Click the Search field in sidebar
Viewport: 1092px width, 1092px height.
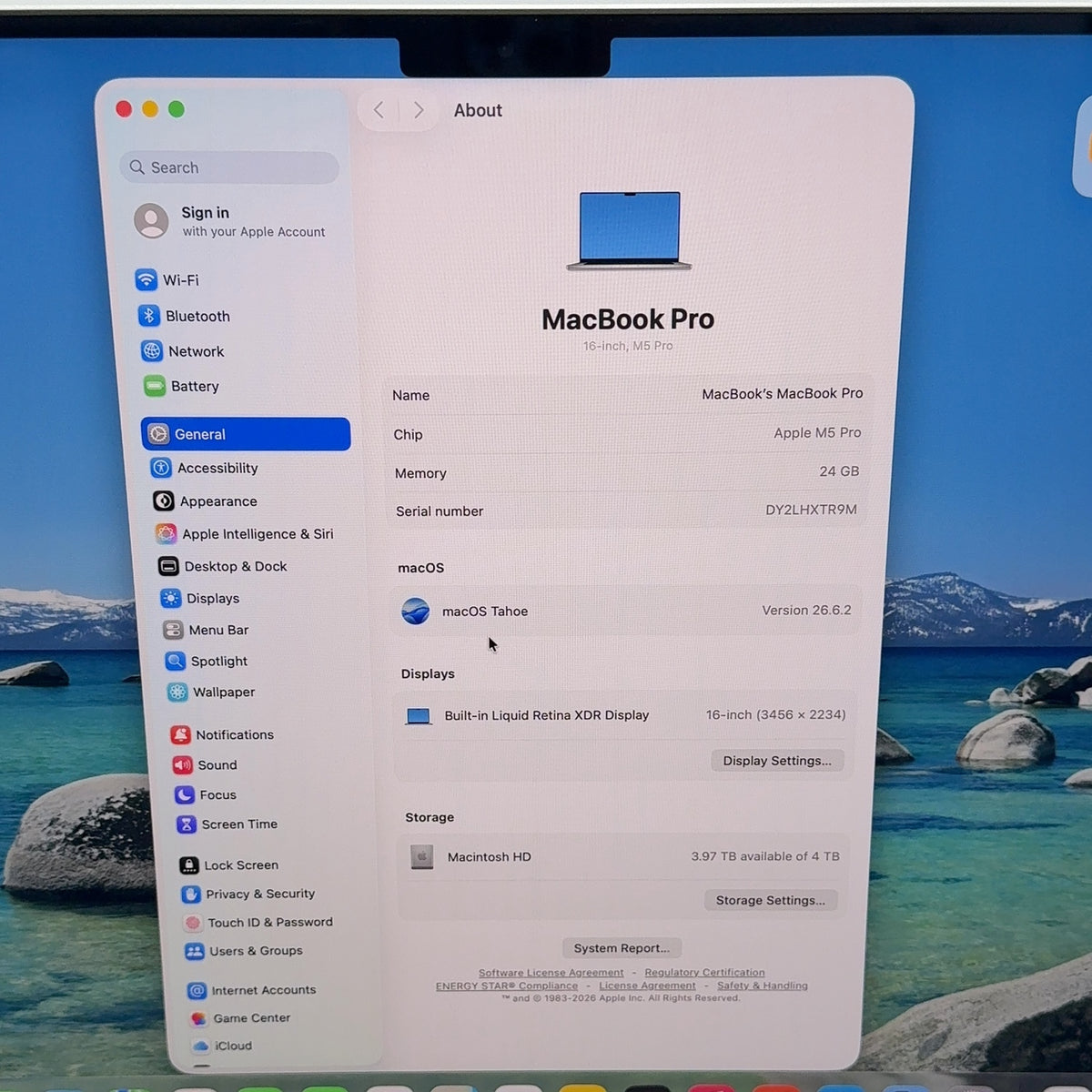point(229,167)
